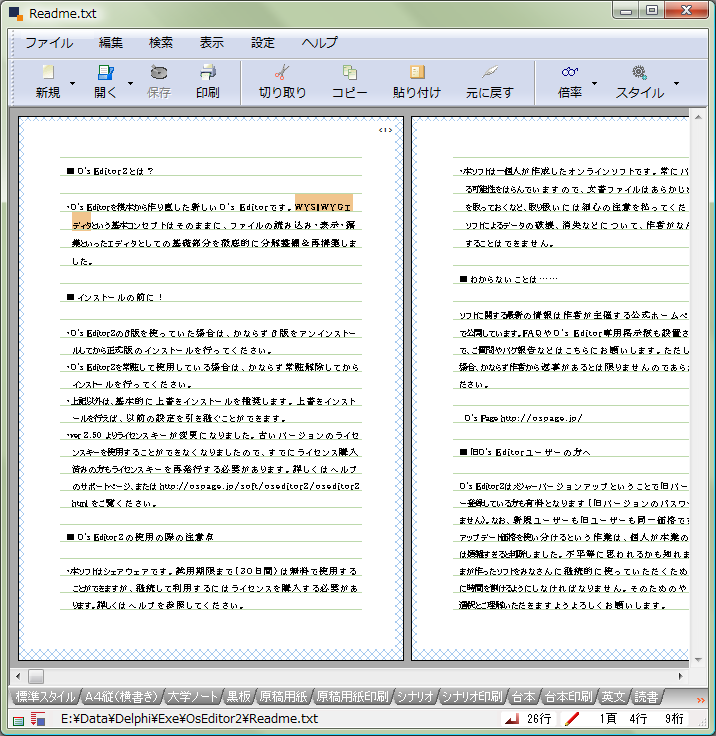Click the heading ■ わからないことは……

pos(508,279)
